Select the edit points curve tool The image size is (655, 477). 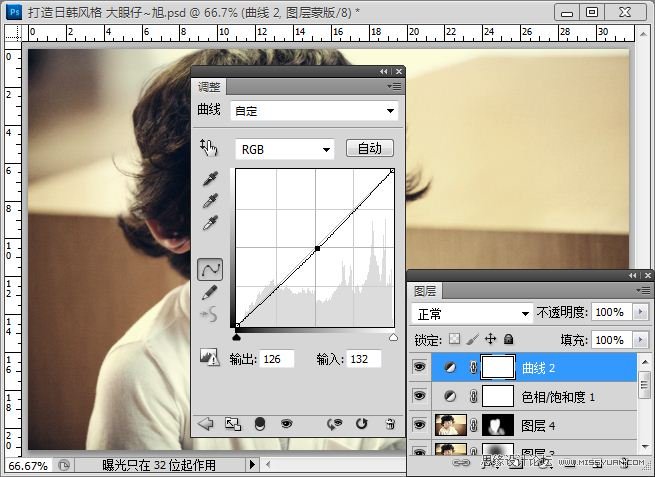210,269
